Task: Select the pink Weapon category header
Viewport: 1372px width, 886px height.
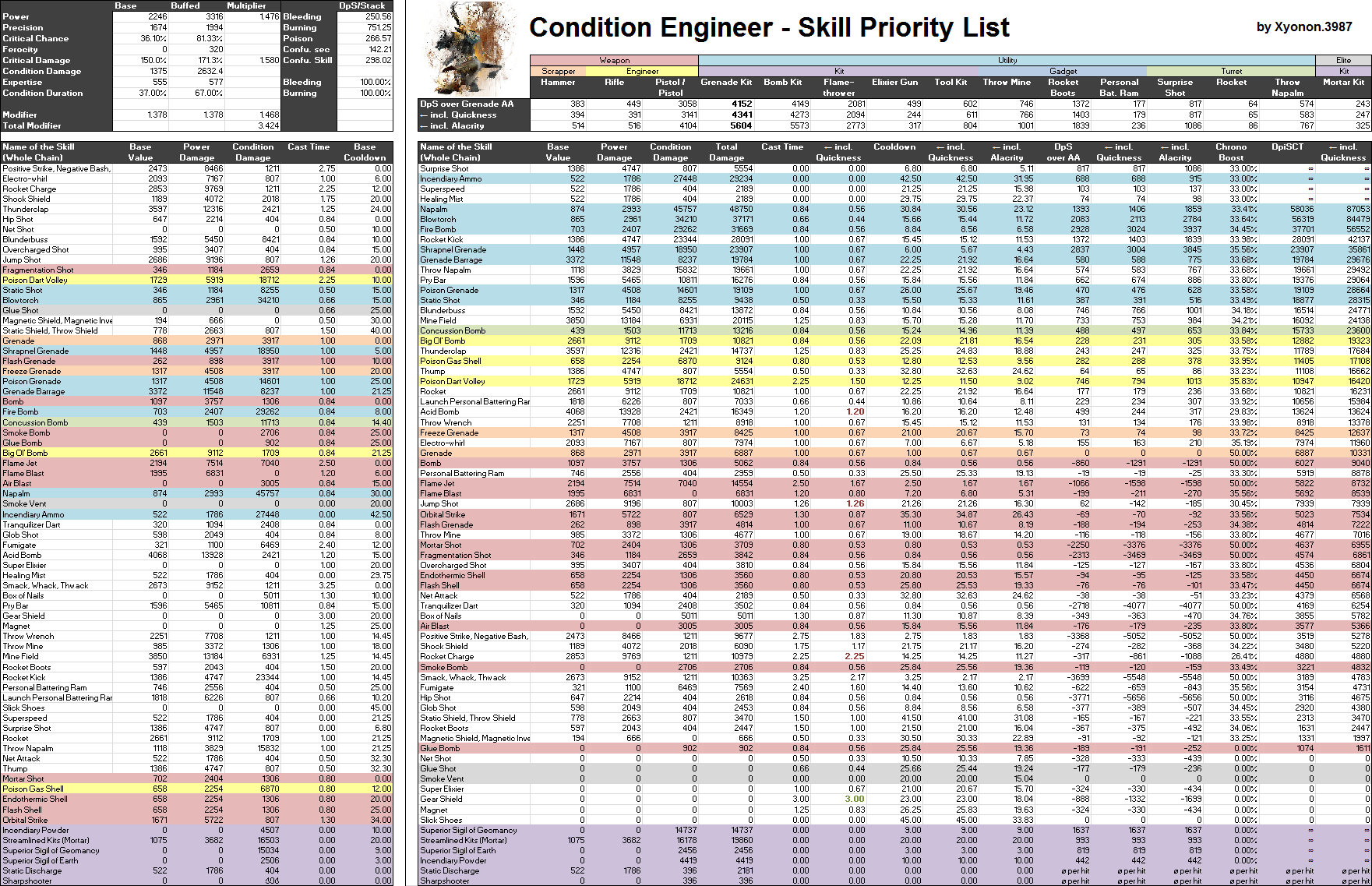Action: click(614, 60)
